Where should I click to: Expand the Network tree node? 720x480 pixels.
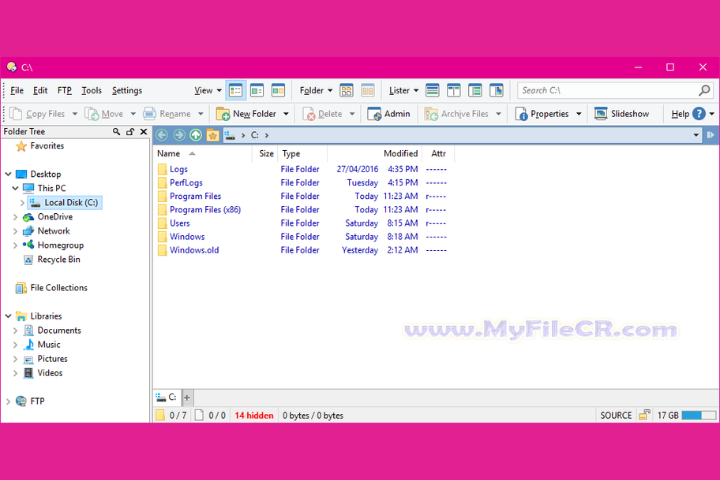pos(15,231)
